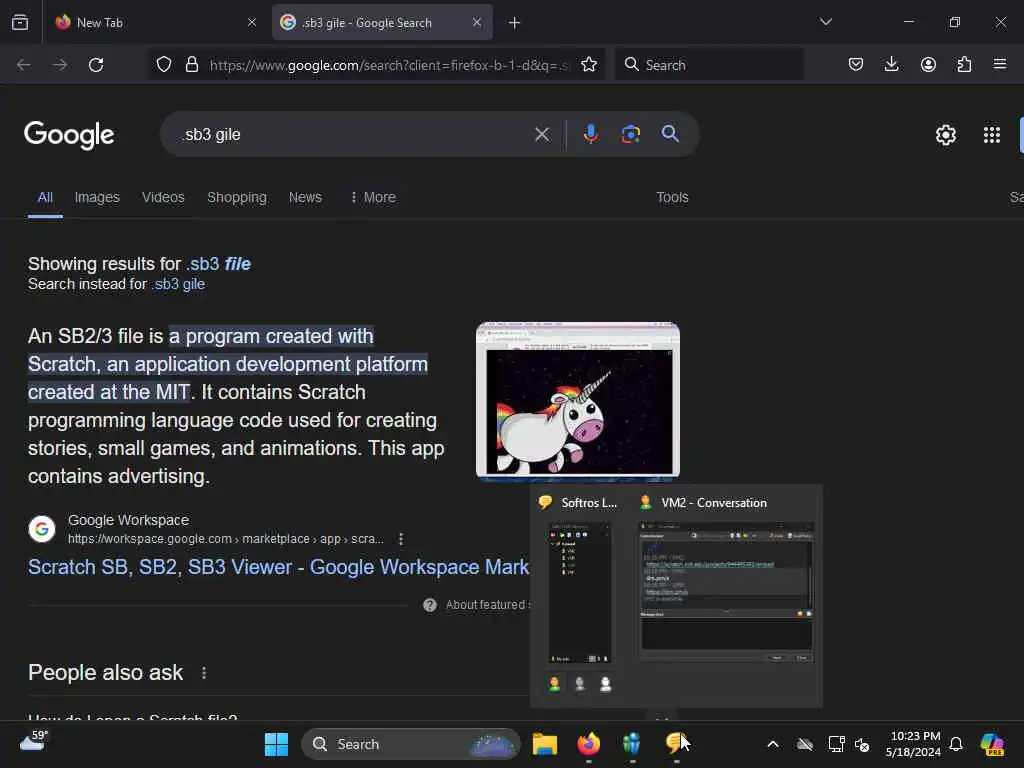
Task: Focus the Firefox Search box
Action: click(709, 65)
